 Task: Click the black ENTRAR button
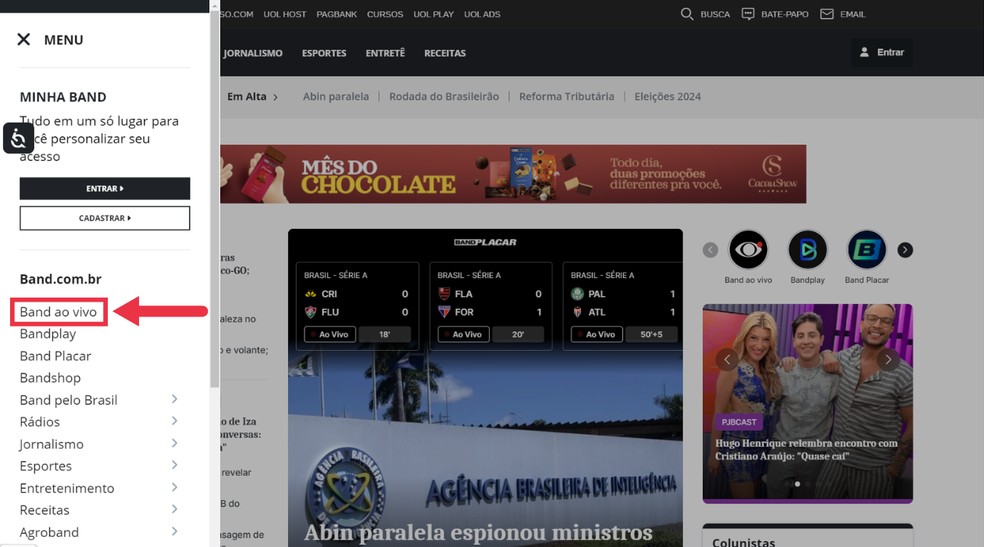click(x=105, y=188)
